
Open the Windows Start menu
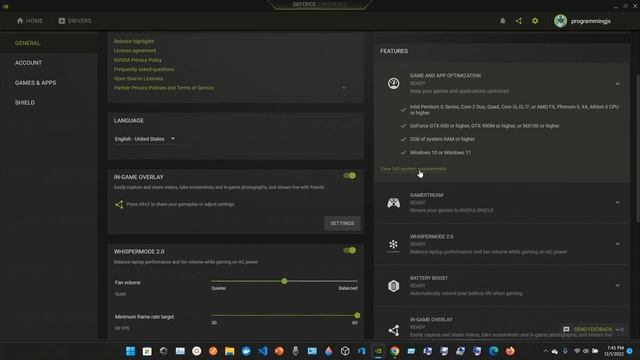131,351
